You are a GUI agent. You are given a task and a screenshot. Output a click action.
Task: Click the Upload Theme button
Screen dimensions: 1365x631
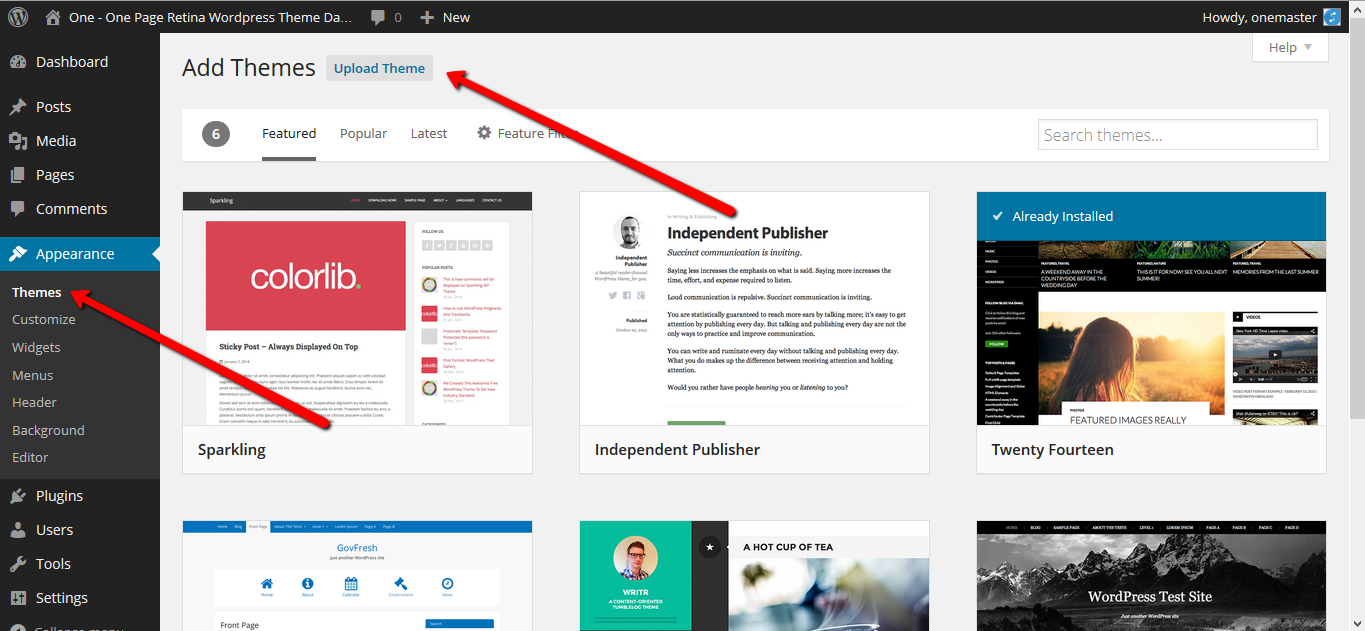[x=379, y=68]
